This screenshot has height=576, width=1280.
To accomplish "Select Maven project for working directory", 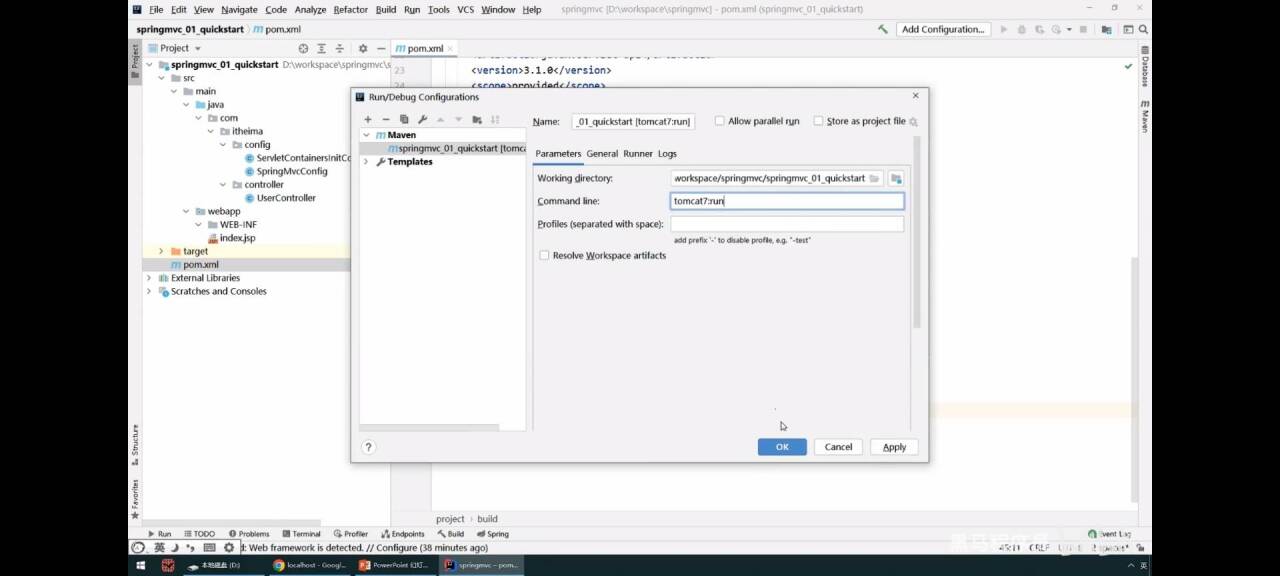I will pos(896,178).
